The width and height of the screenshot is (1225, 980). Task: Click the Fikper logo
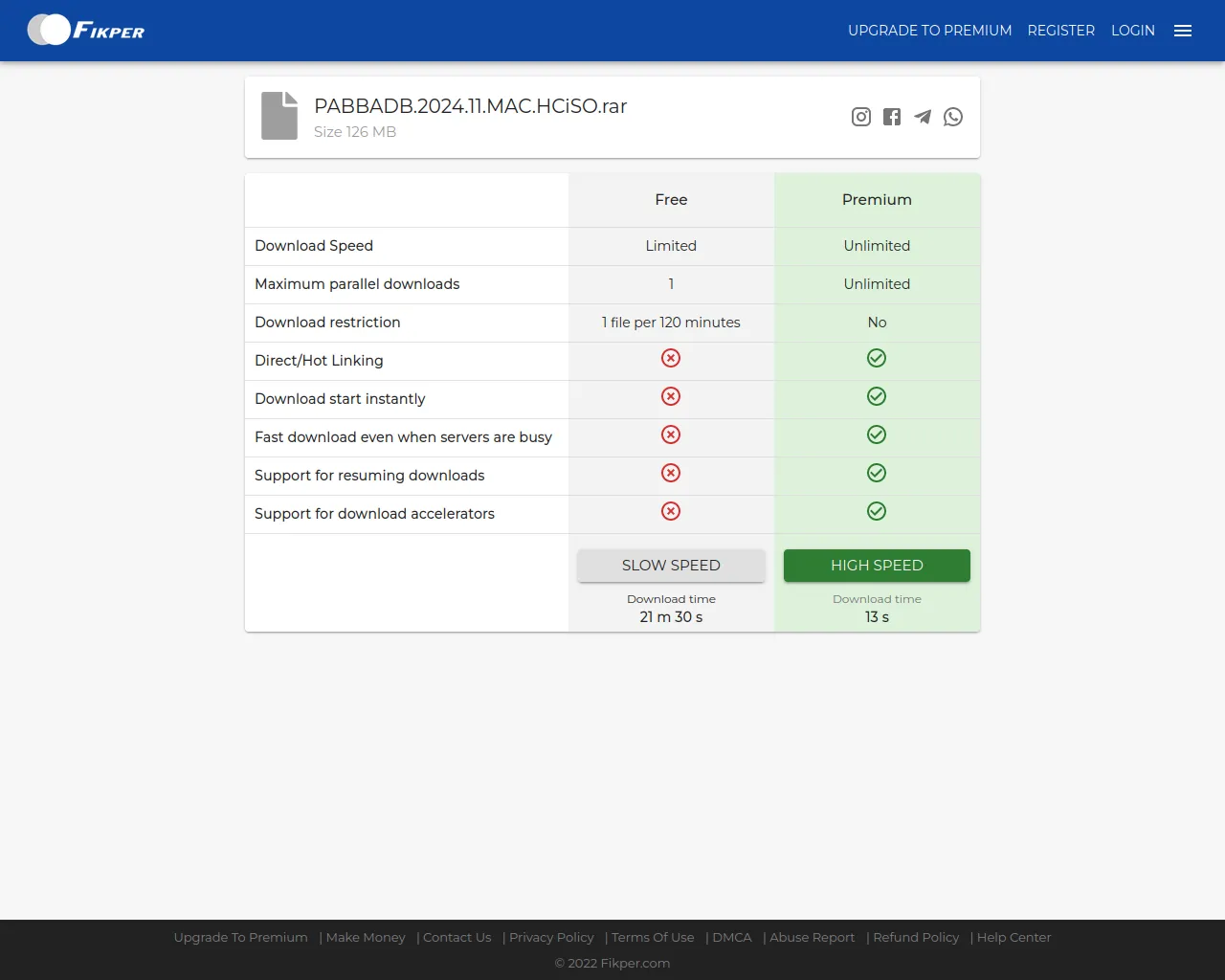pyautogui.click(x=86, y=31)
